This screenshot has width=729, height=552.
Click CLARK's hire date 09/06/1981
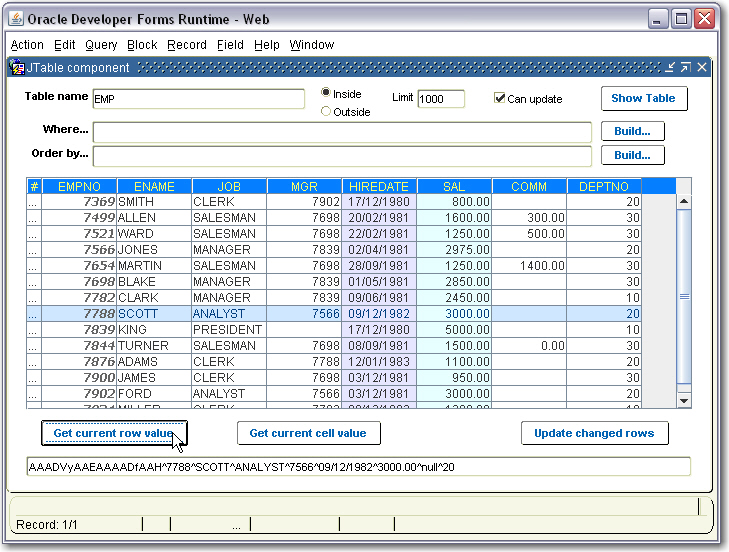(x=379, y=298)
